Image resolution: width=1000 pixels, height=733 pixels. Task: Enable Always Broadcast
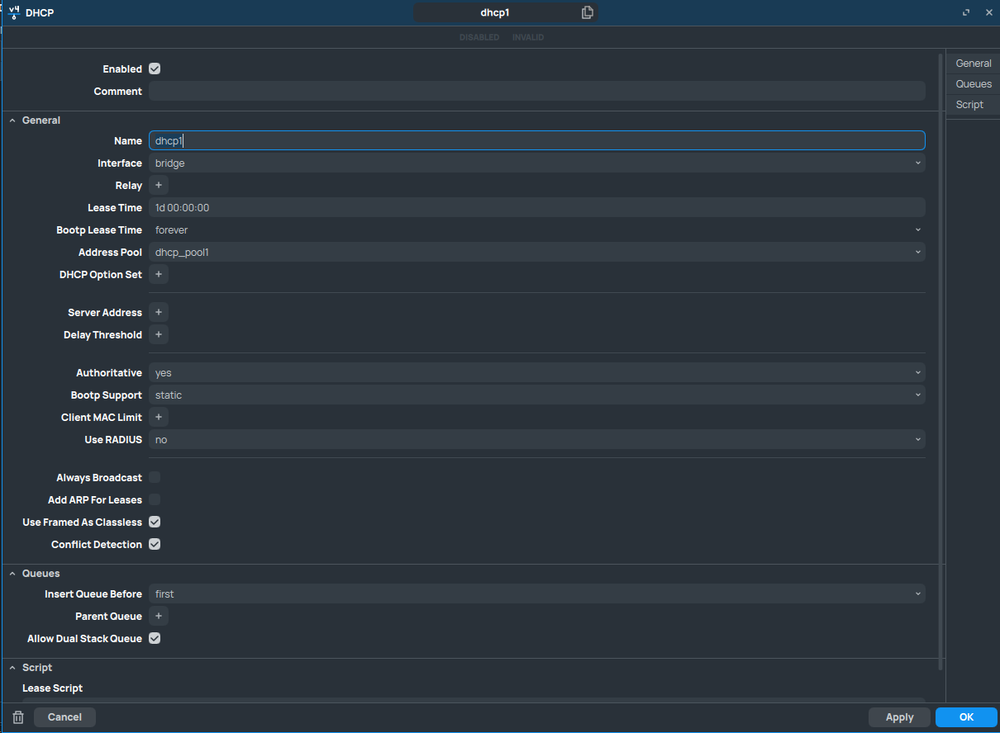point(153,477)
